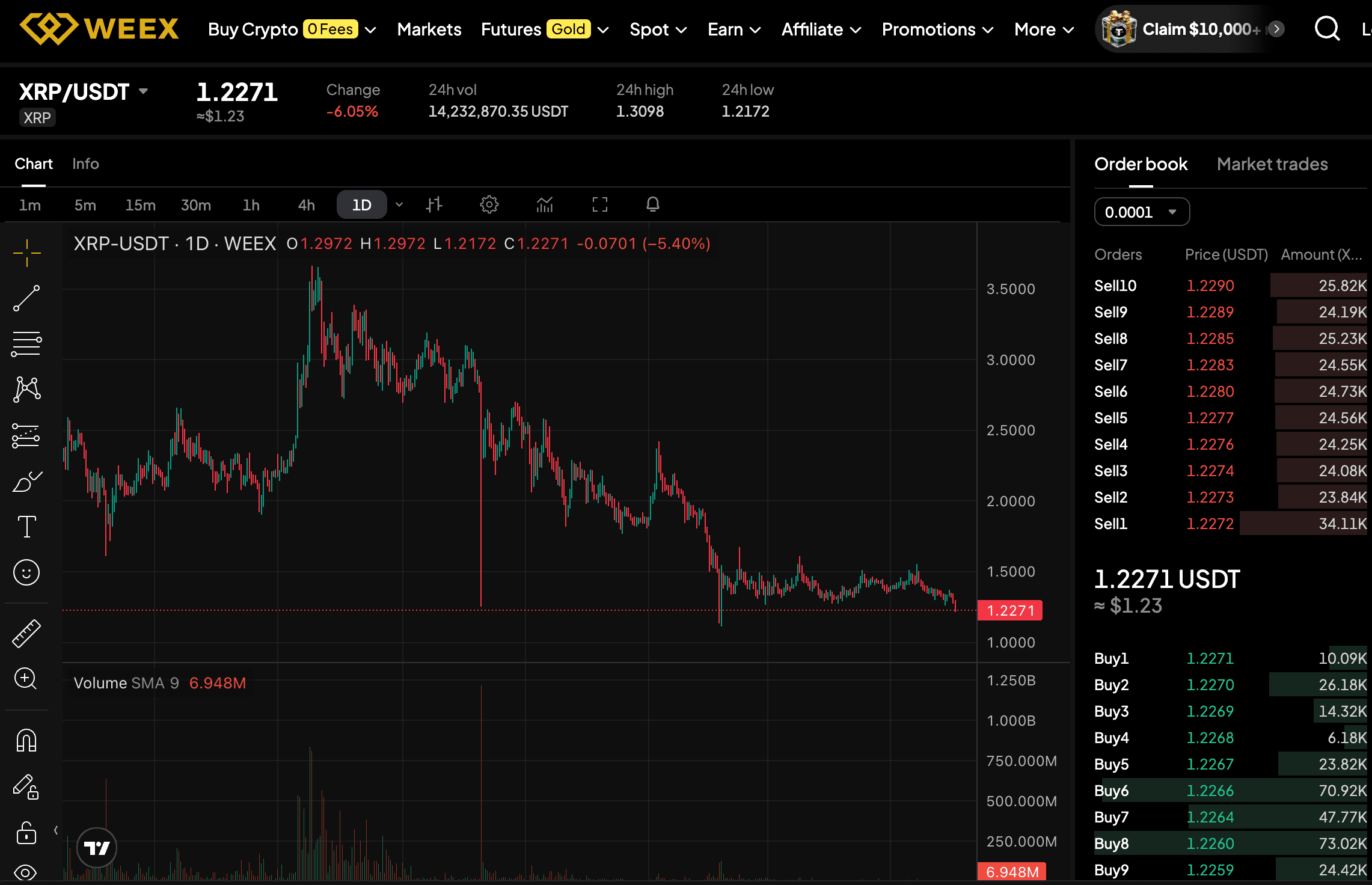Open the indicators icon

pyautogui.click(x=545, y=204)
